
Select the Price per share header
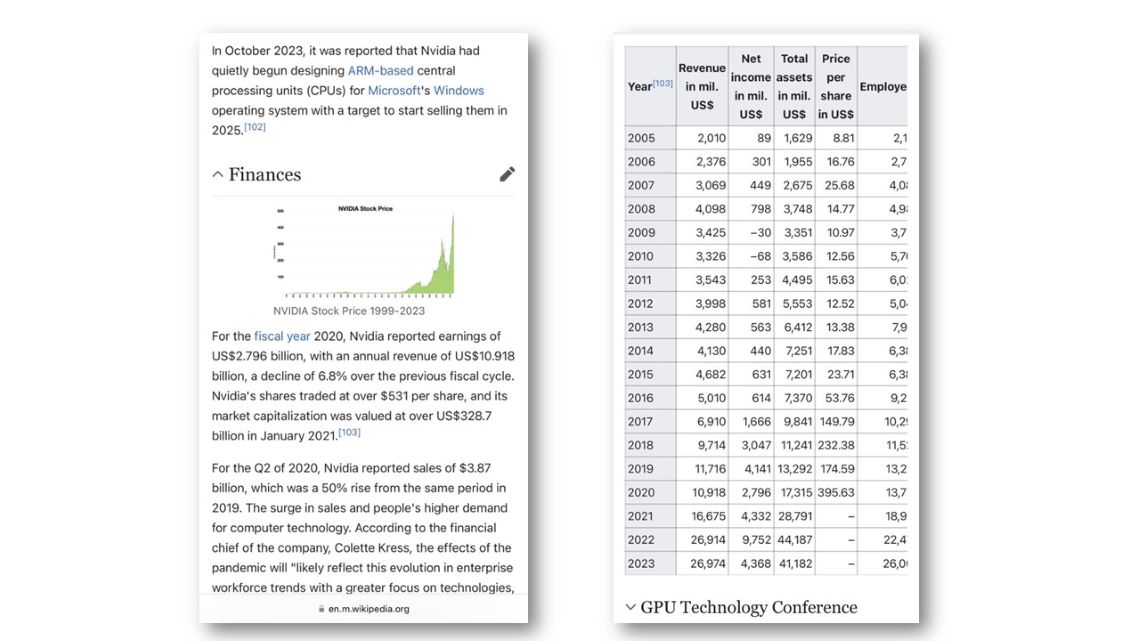(x=836, y=86)
